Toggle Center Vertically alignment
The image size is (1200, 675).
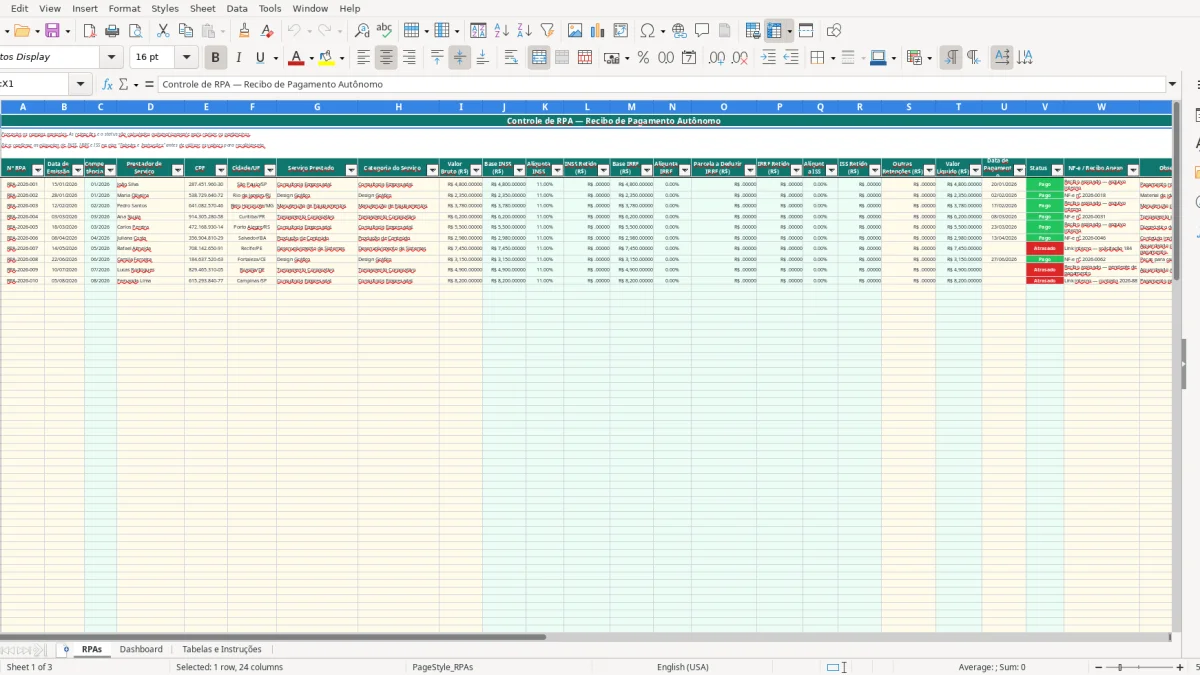click(x=460, y=58)
